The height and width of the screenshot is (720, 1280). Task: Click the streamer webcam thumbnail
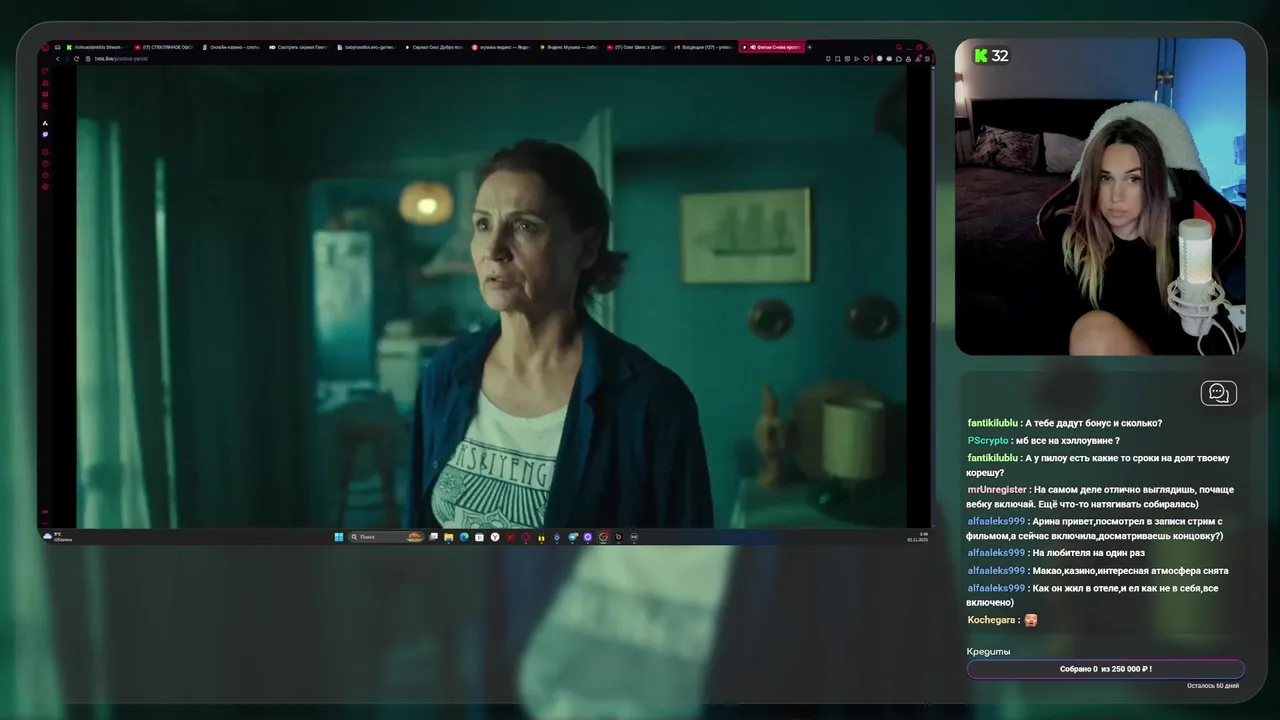[1100, 197]
